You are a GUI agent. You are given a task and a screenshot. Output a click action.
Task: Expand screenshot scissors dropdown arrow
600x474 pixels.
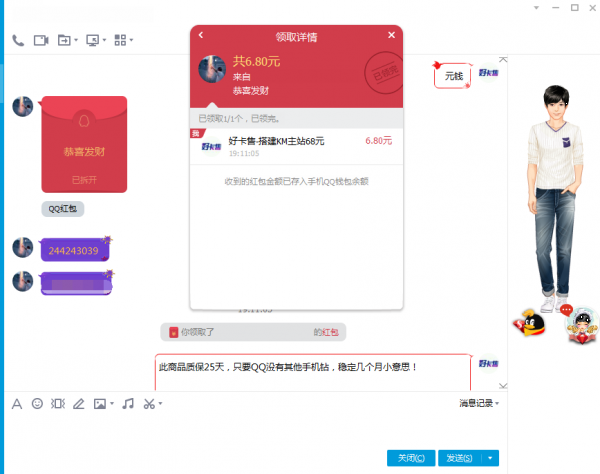tap(160, 403)
